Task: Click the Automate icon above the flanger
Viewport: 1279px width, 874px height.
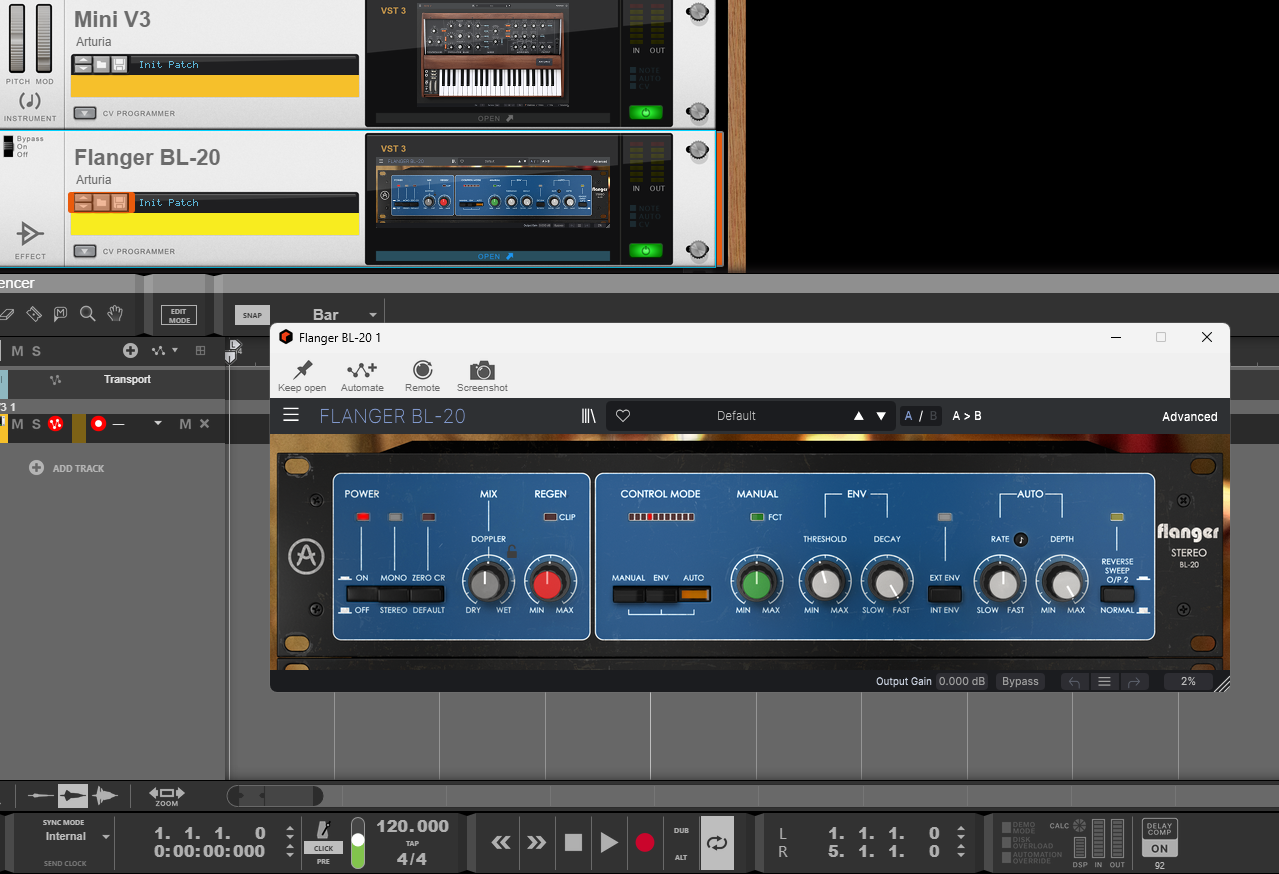Action: pos(362,375)
